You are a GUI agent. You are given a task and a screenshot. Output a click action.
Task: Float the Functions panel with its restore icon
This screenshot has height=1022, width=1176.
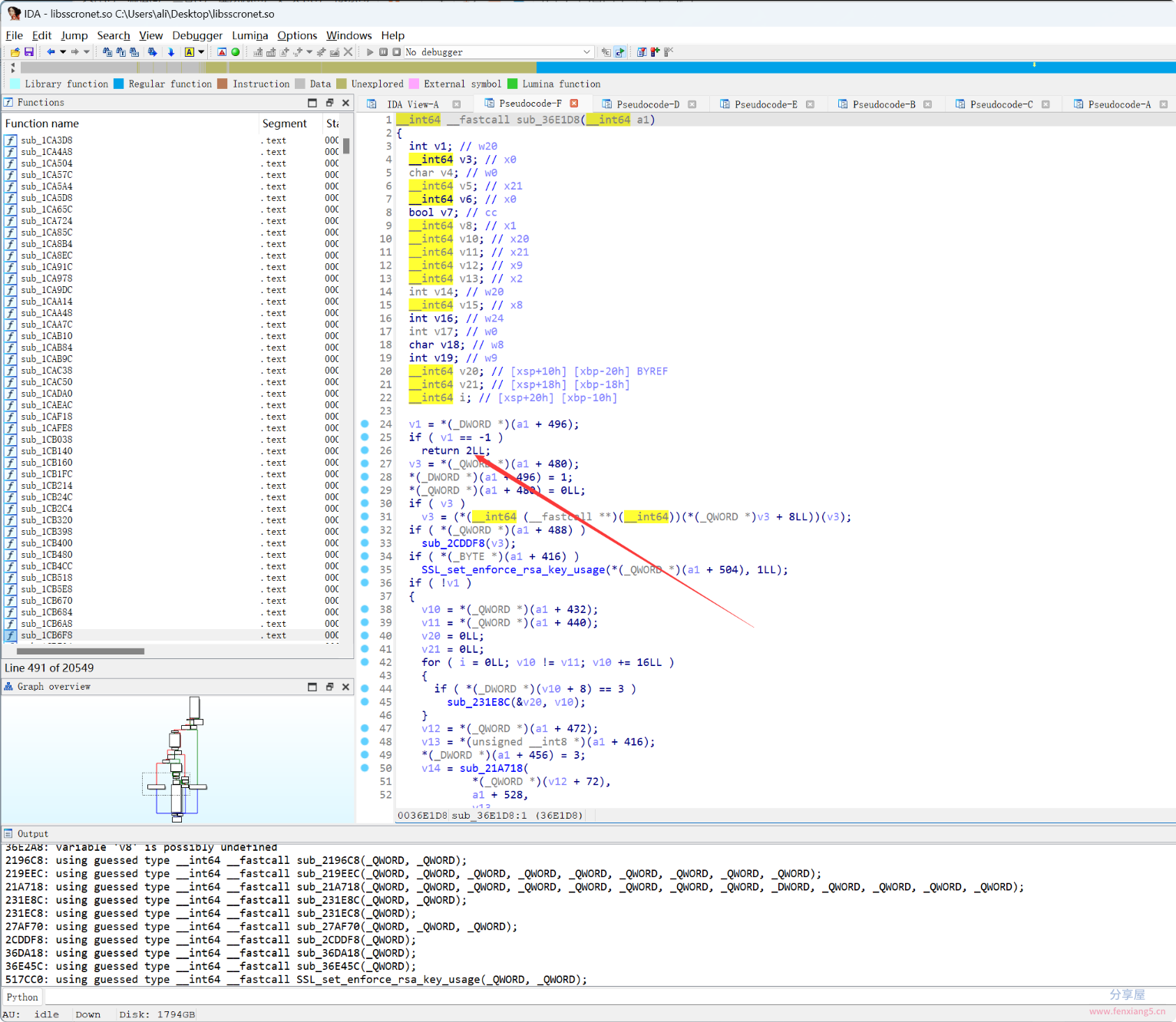tap(329, 103)
